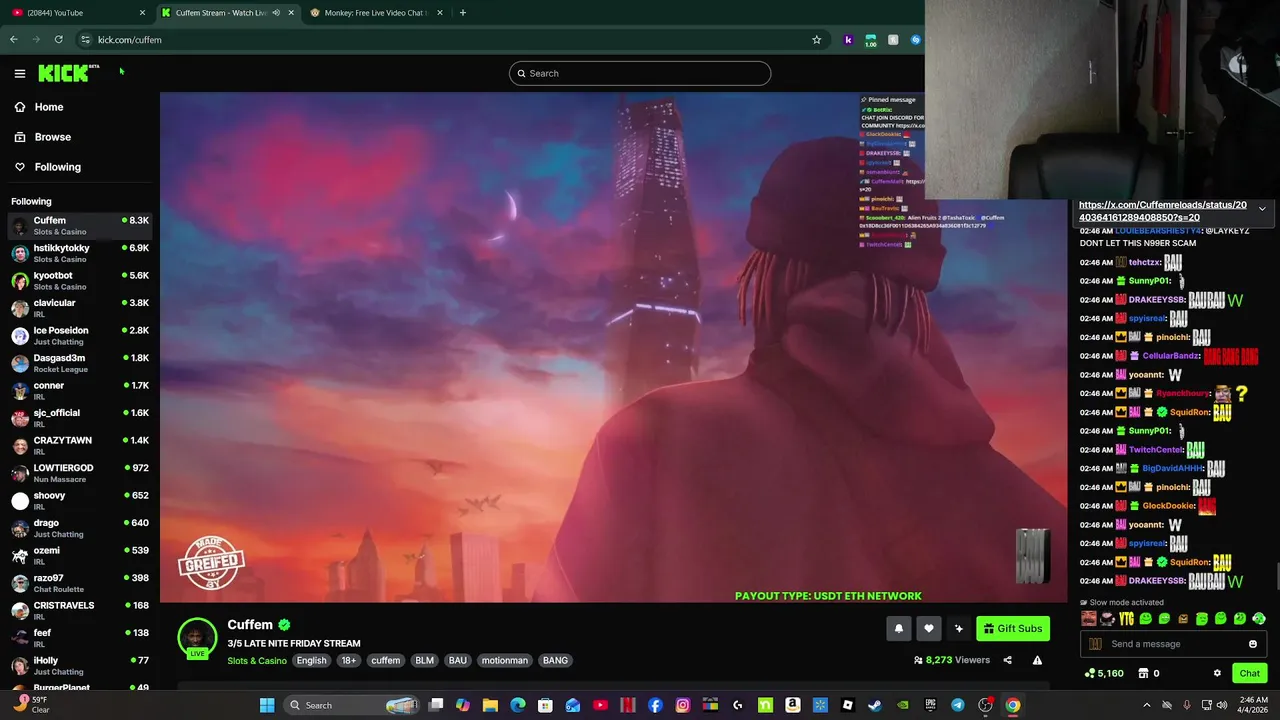Open Steam from the taskbar

coord(875,705)
